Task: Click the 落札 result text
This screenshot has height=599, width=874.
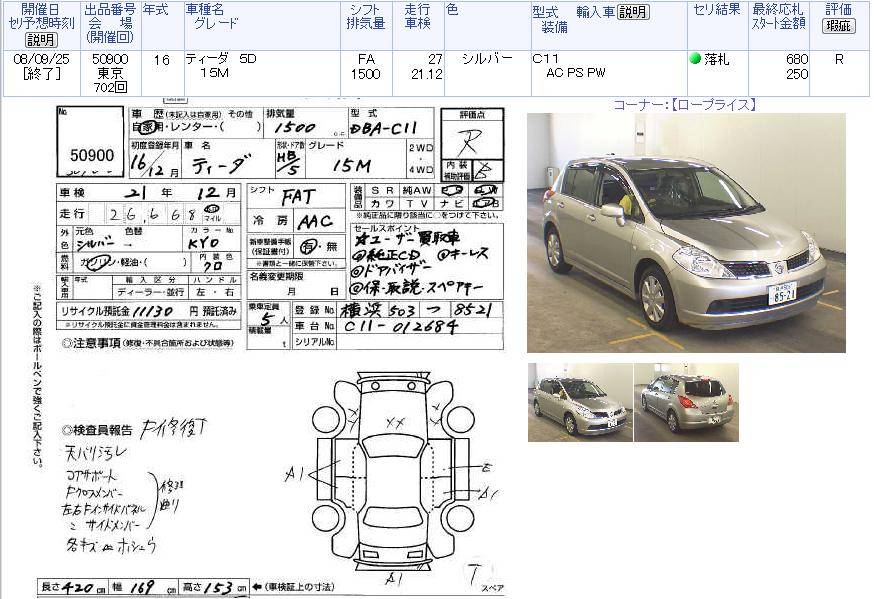Action: [x=716, y=59]
